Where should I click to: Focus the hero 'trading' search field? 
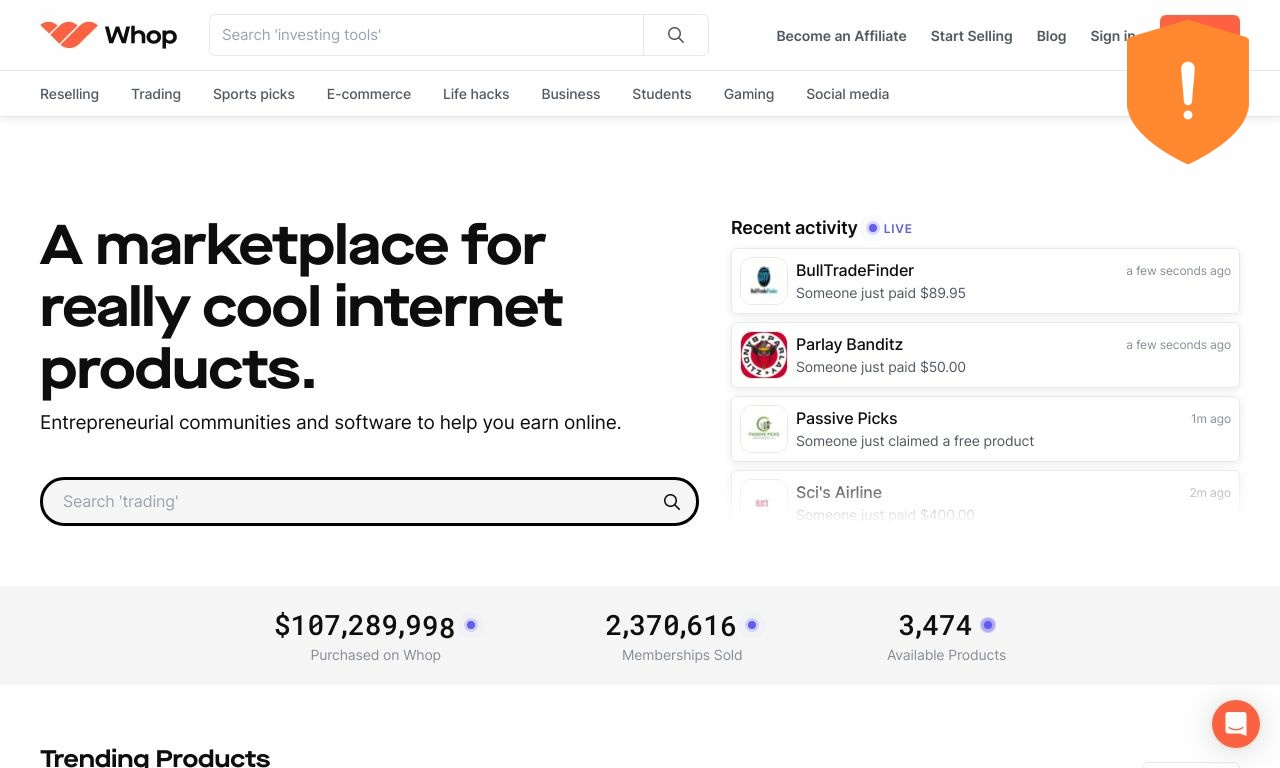pyautogui.click(x=369, y=501)
